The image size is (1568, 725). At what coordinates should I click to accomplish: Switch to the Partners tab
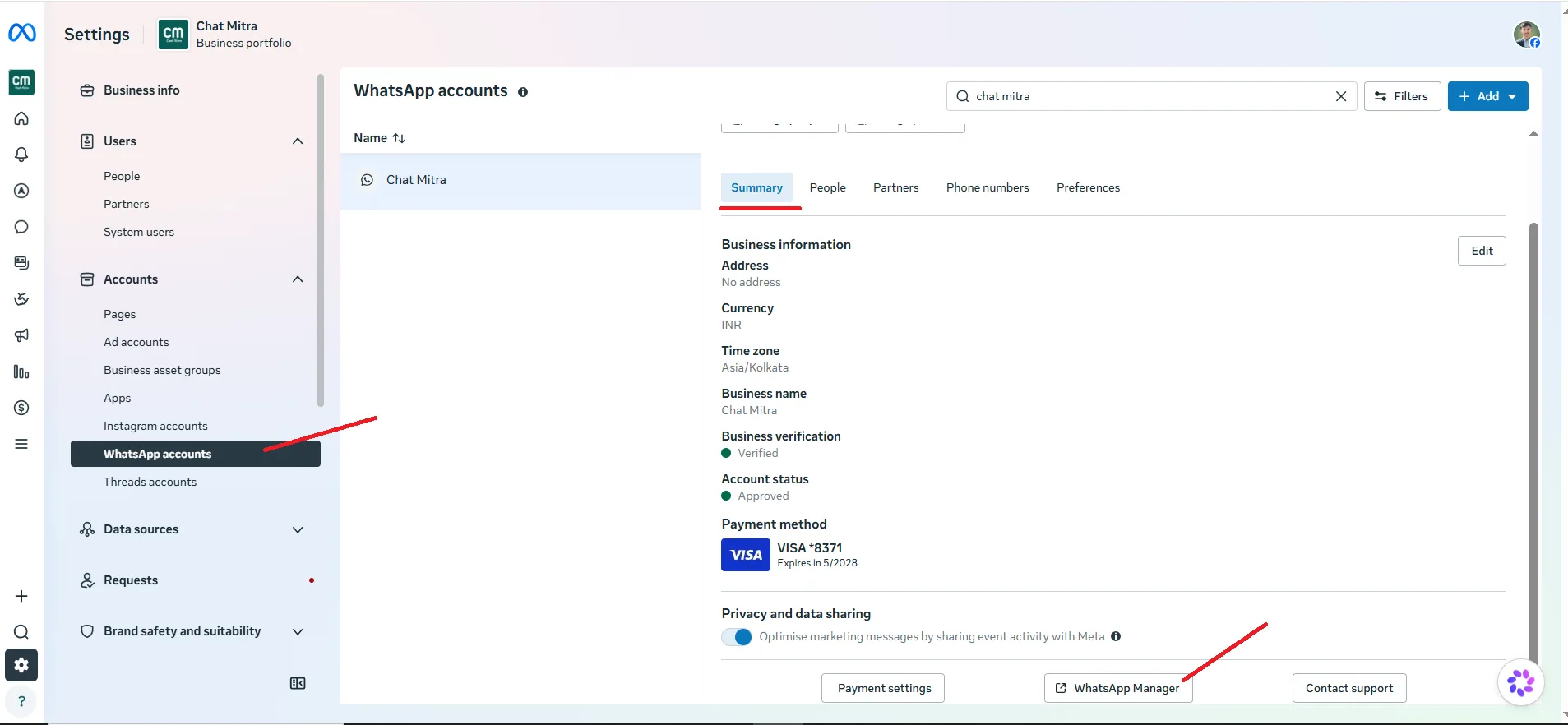895,187
